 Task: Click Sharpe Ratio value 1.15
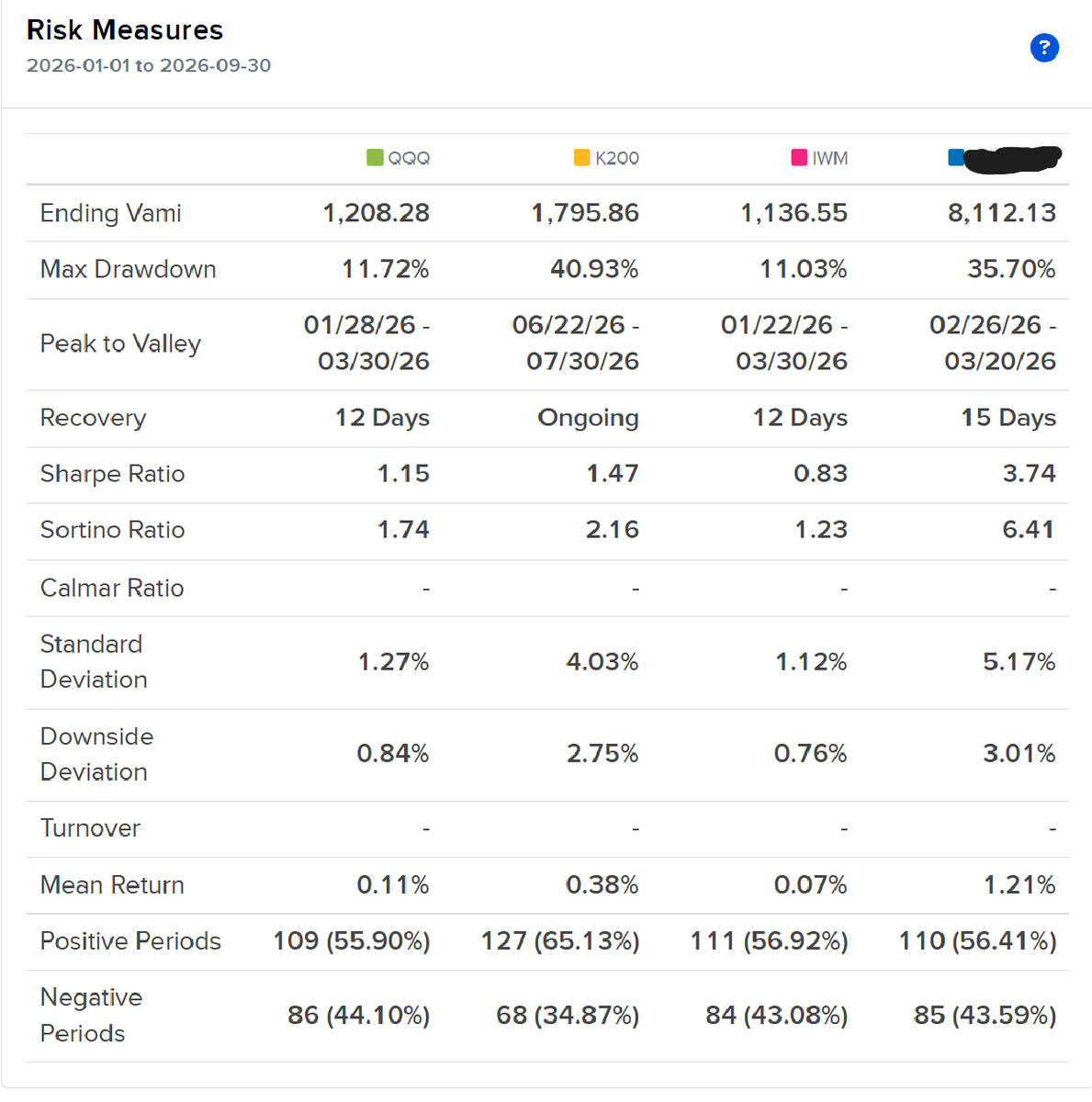[404, 474]
